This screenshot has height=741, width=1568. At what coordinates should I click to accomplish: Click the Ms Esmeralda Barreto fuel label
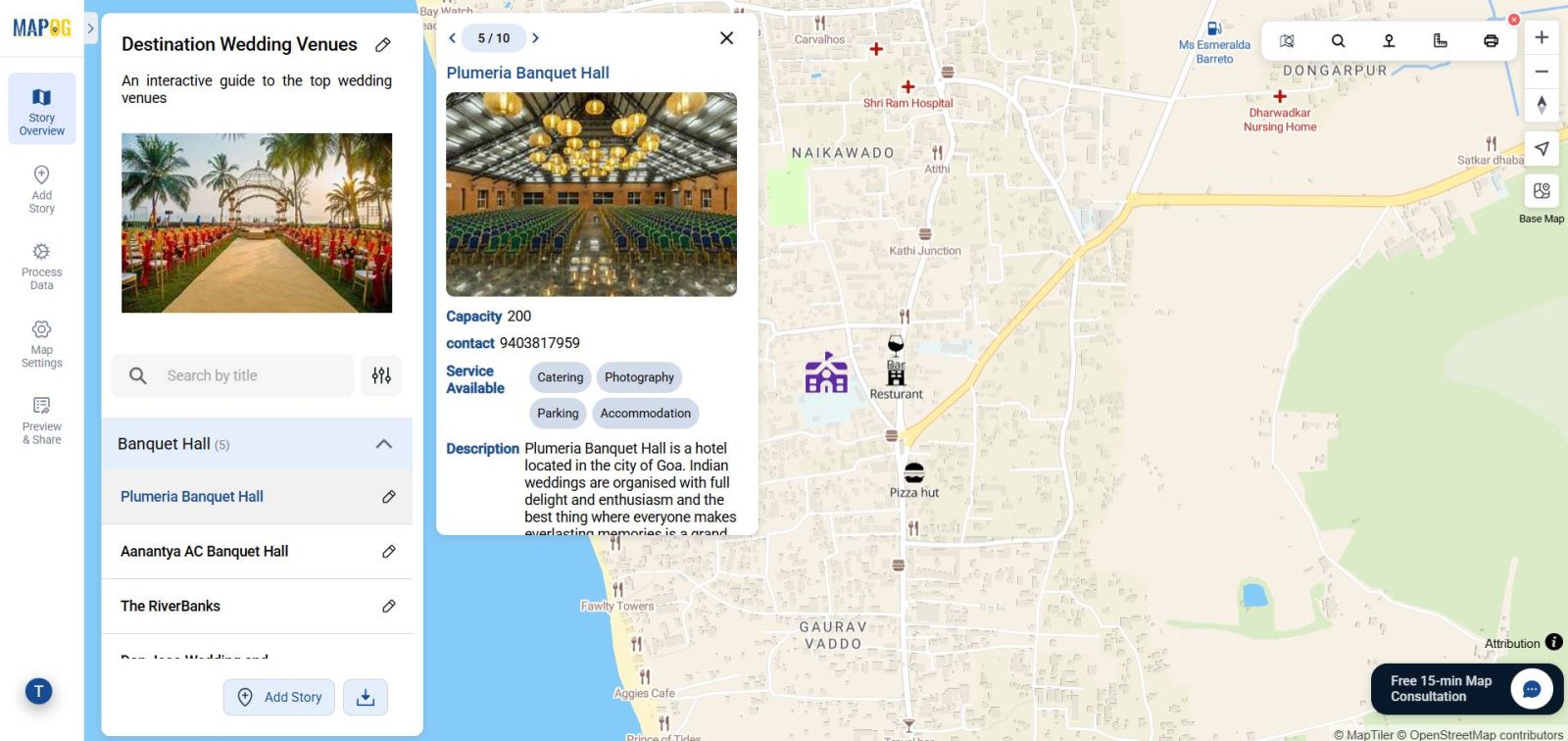pos(1214,52)
